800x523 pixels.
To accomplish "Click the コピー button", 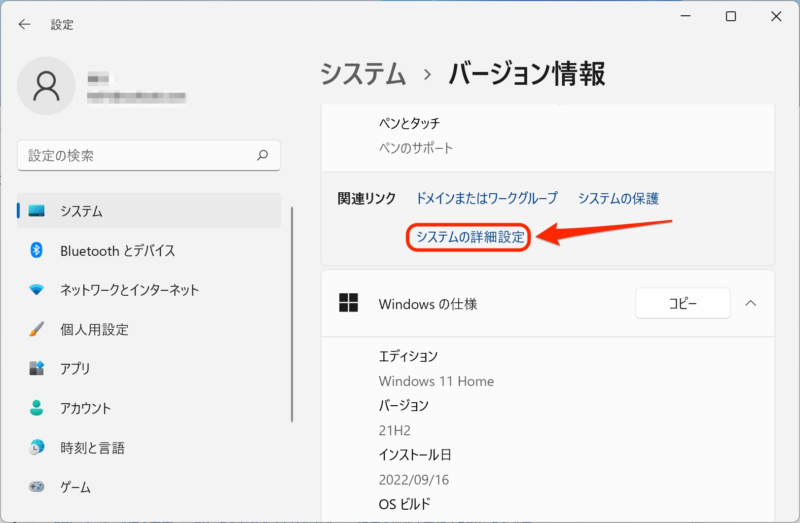I will (x=683, y=303).
